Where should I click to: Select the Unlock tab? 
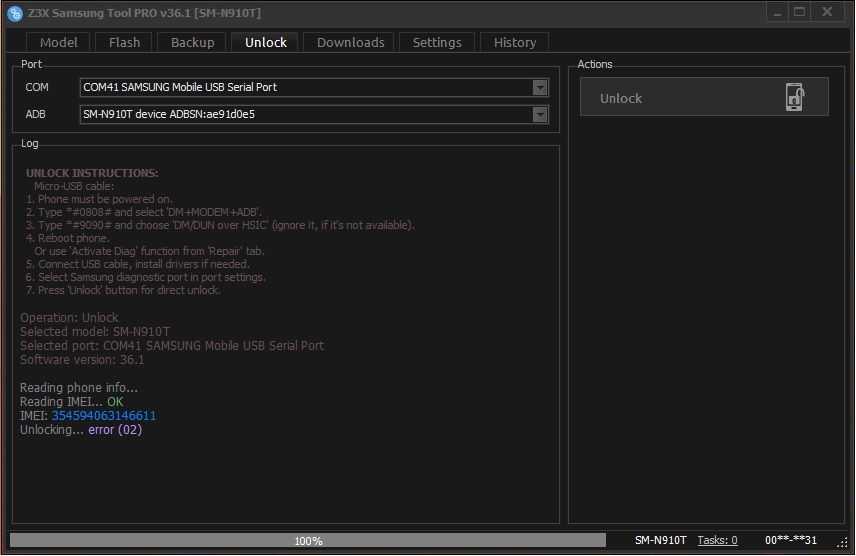pos(265,42)
